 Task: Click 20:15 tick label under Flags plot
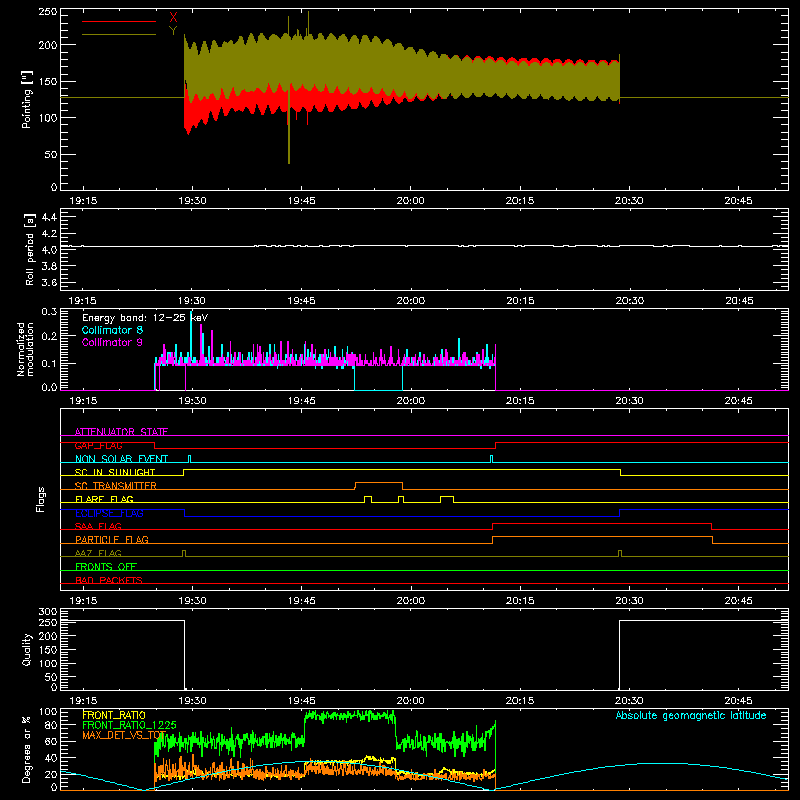coord(520,601)
